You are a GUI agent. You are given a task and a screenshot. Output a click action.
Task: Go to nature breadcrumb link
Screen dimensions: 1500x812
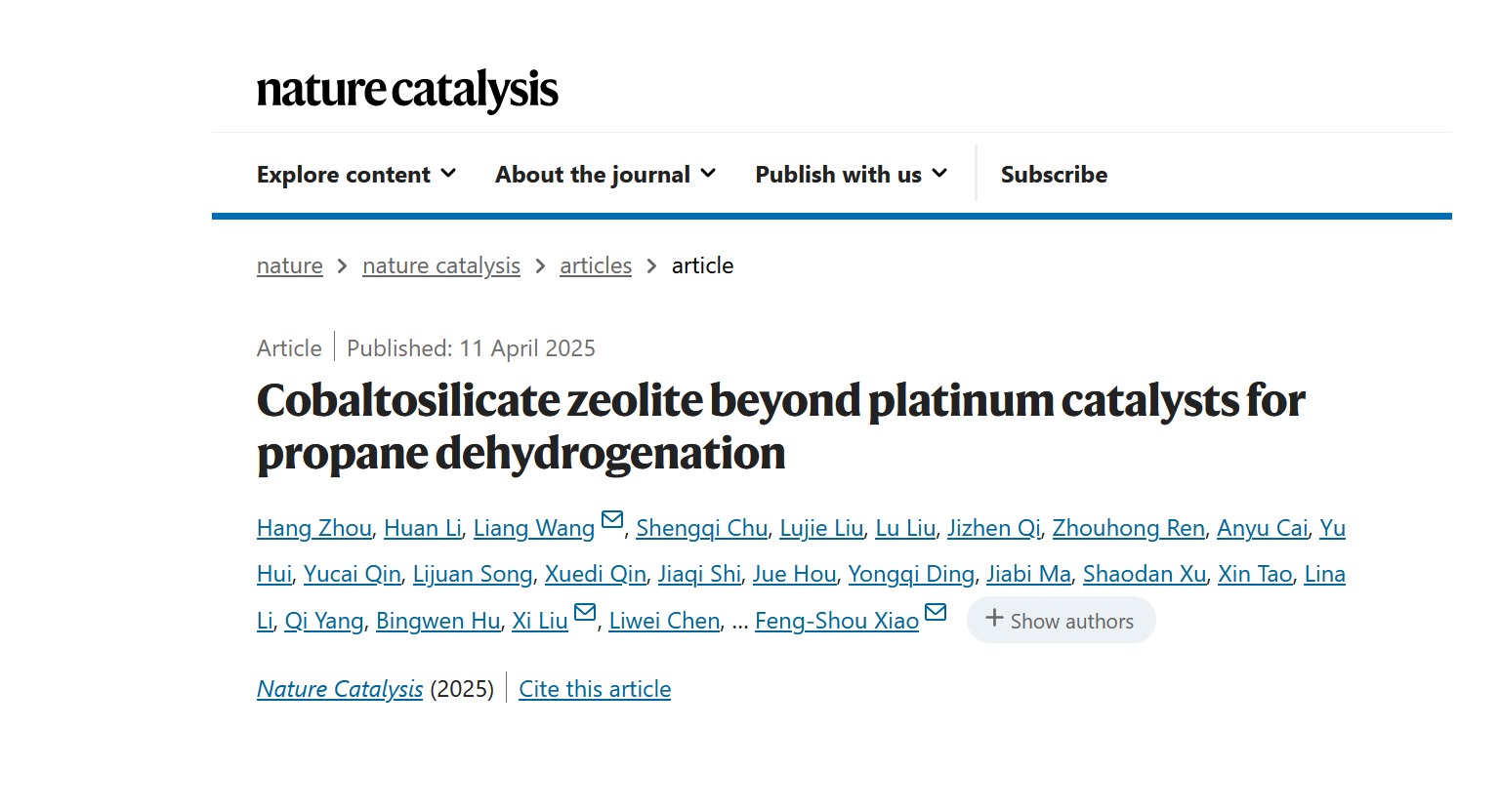point(290,265)
